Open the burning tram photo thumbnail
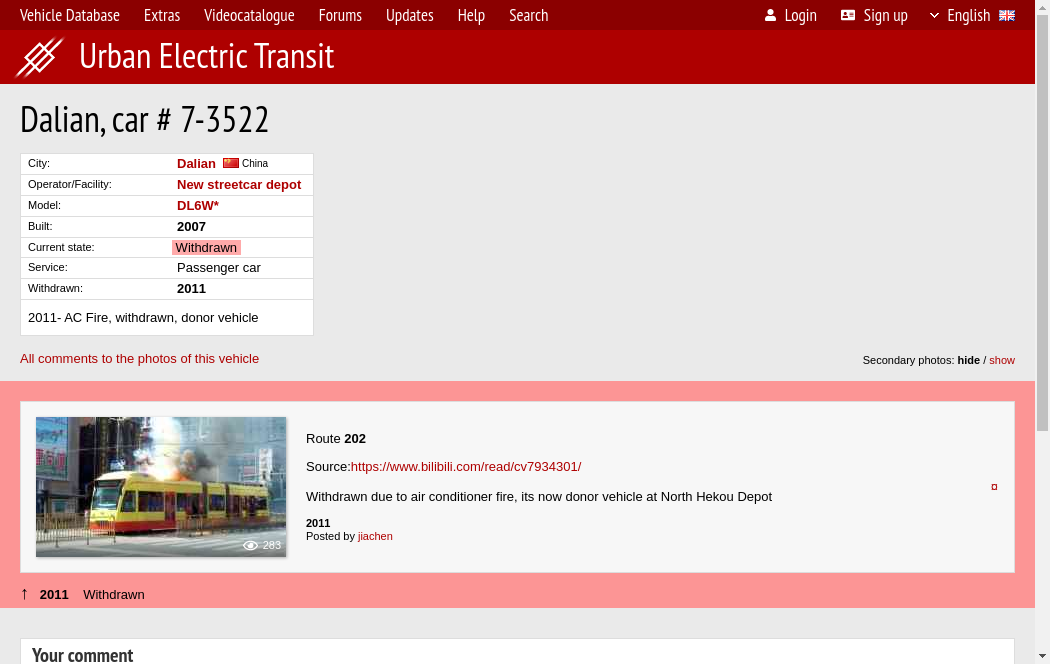This screenshot has width=1050, height=664. [x=161, y=486]
